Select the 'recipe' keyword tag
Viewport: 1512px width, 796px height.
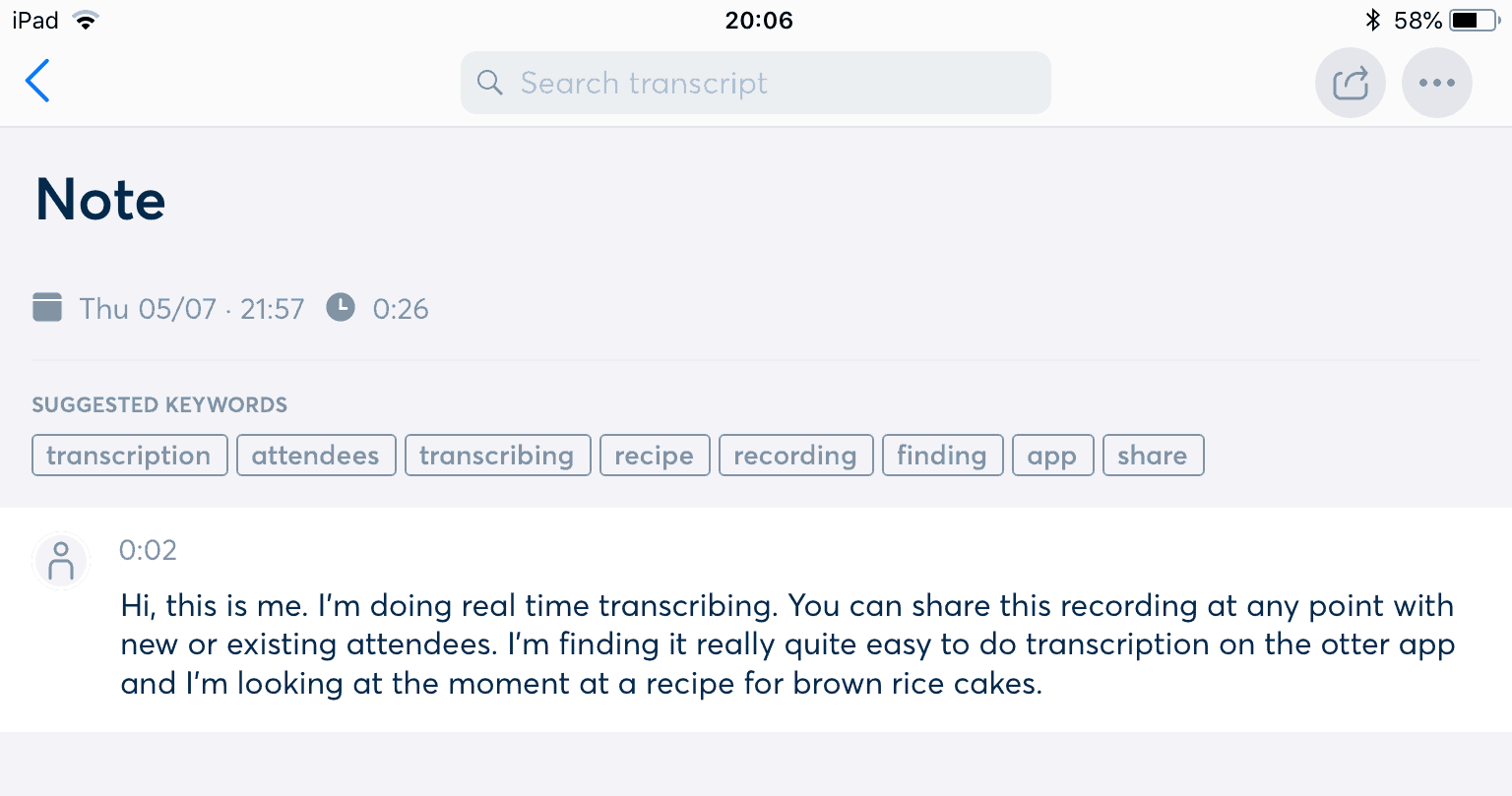point(655,456)
